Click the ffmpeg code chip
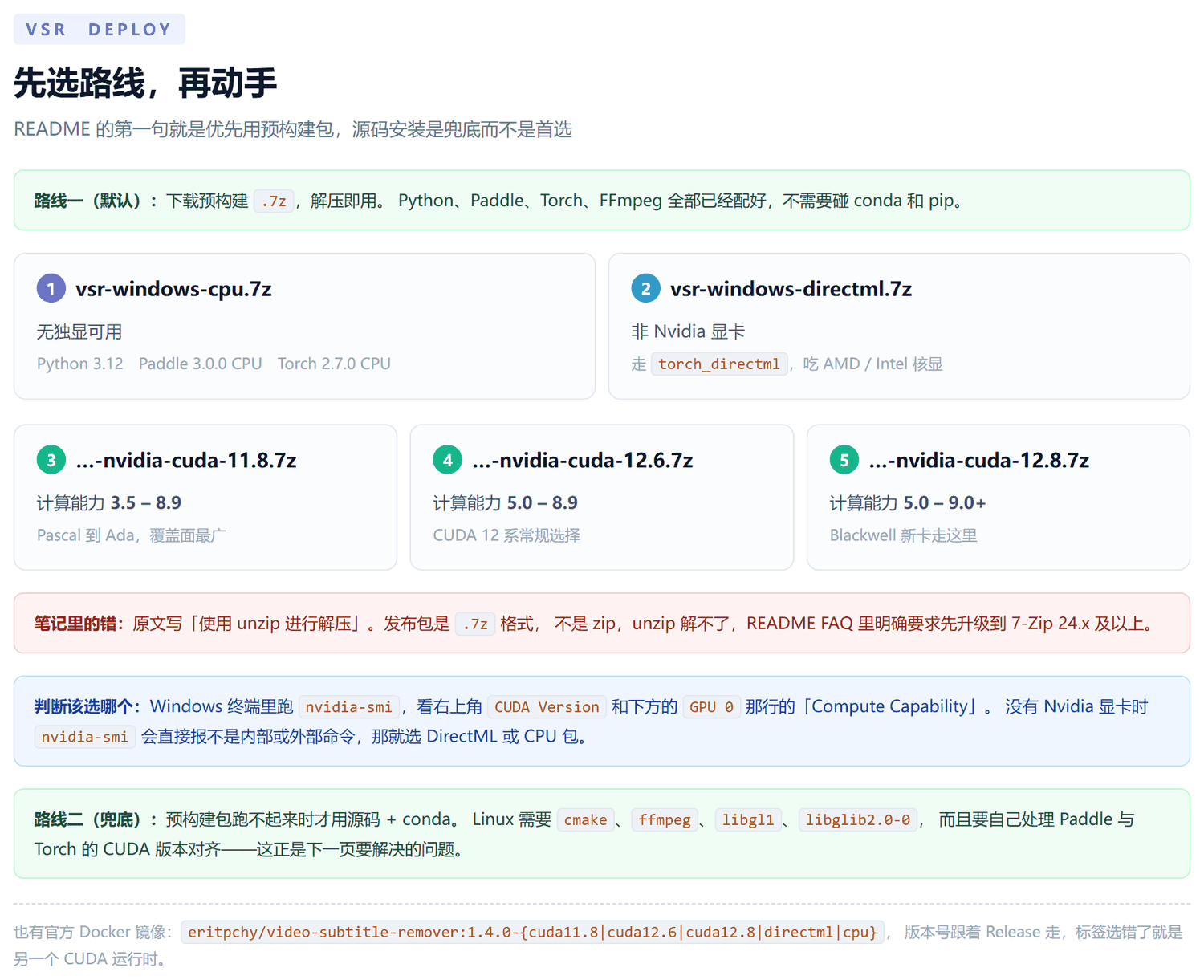The width and height of the screenshot is (1204, 980). (665, 820)
